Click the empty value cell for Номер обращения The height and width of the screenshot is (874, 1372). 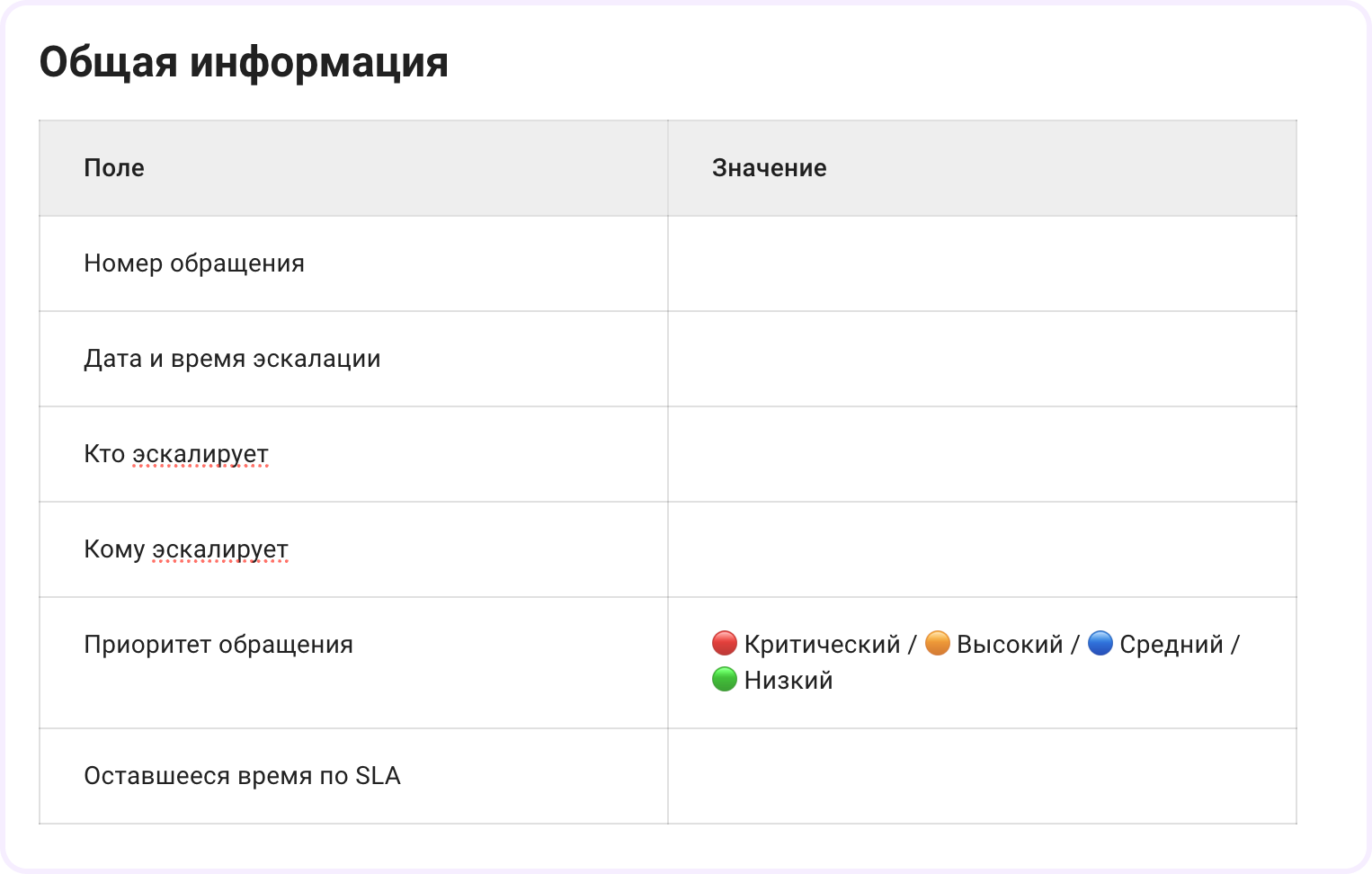(x=982, y=263)
